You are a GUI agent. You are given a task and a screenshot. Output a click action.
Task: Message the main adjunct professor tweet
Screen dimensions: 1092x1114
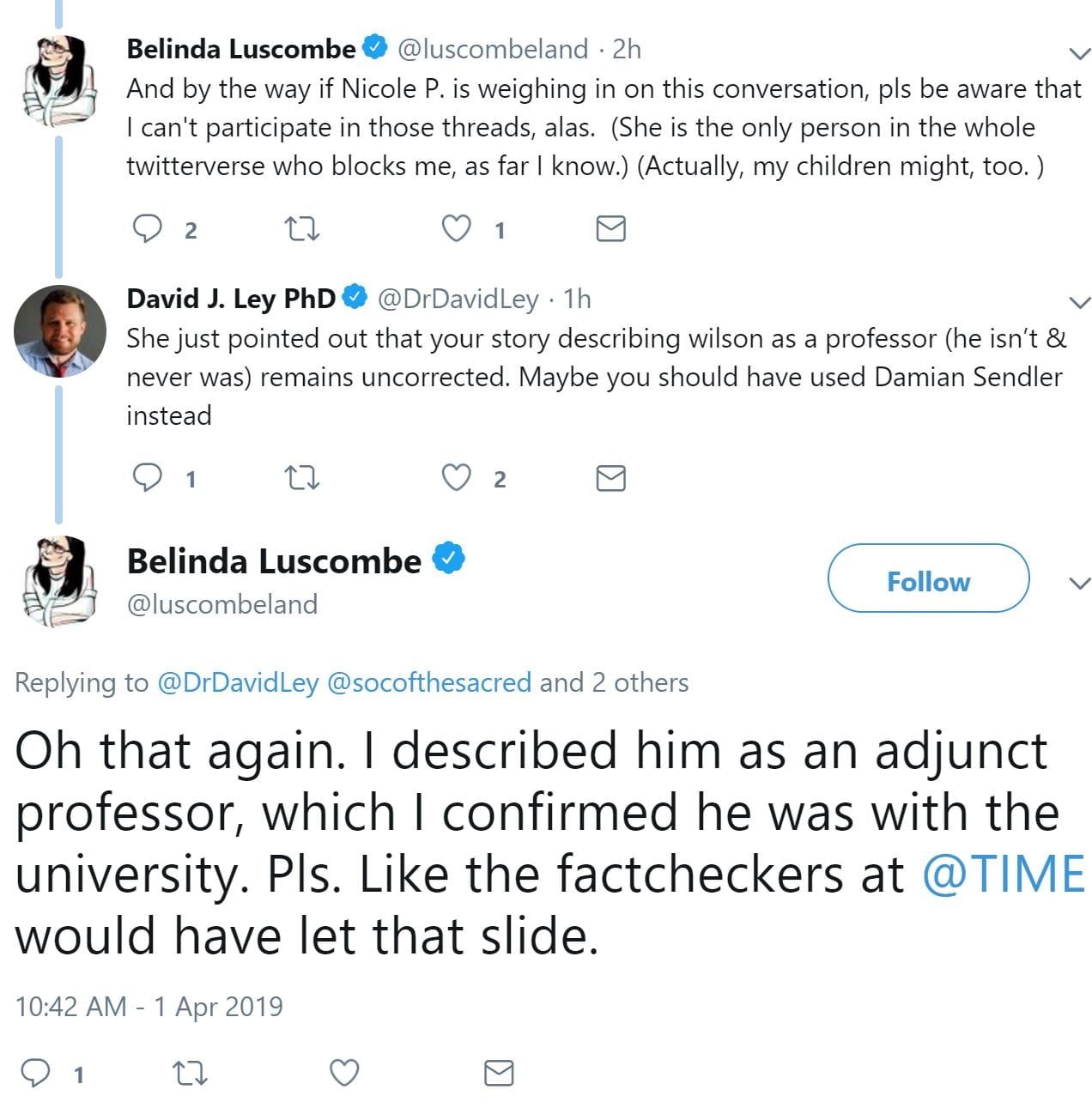point(499,1073)
